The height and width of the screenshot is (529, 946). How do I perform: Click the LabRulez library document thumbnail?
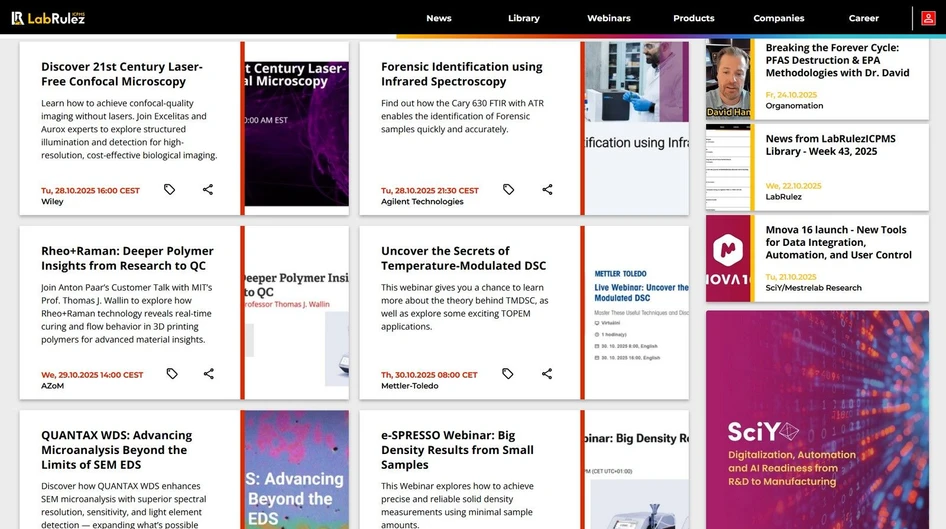pyautogui.click(x=728, y=168)
